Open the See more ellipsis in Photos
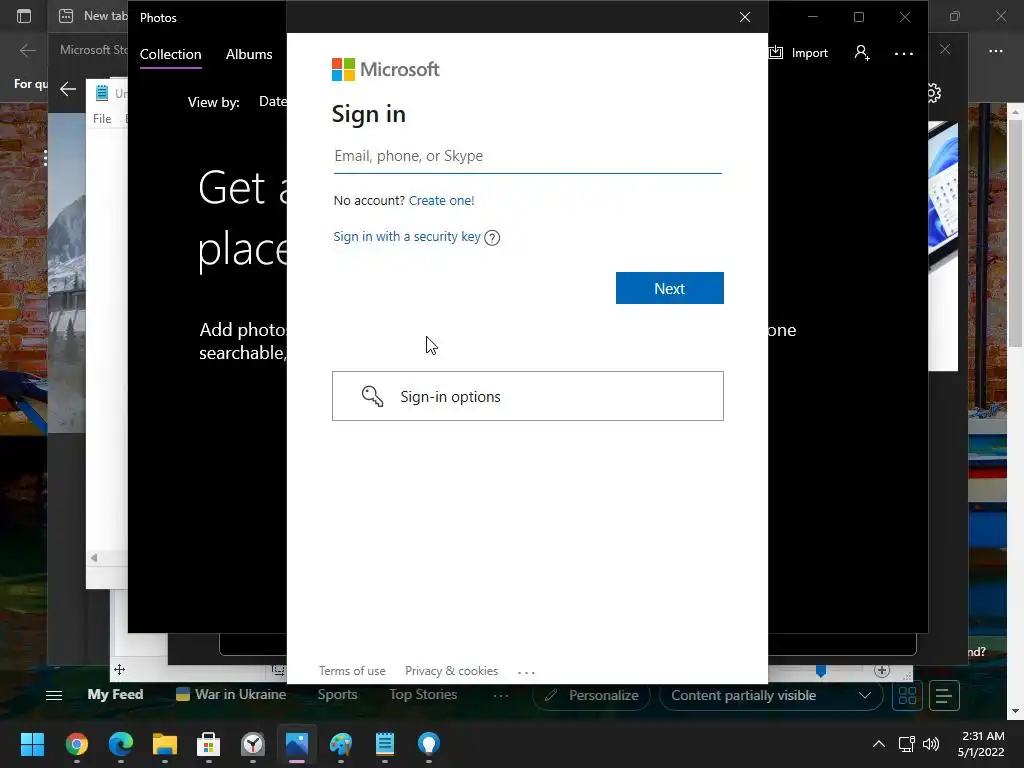This screenshot has height=768, width=1024. point(904,54)
